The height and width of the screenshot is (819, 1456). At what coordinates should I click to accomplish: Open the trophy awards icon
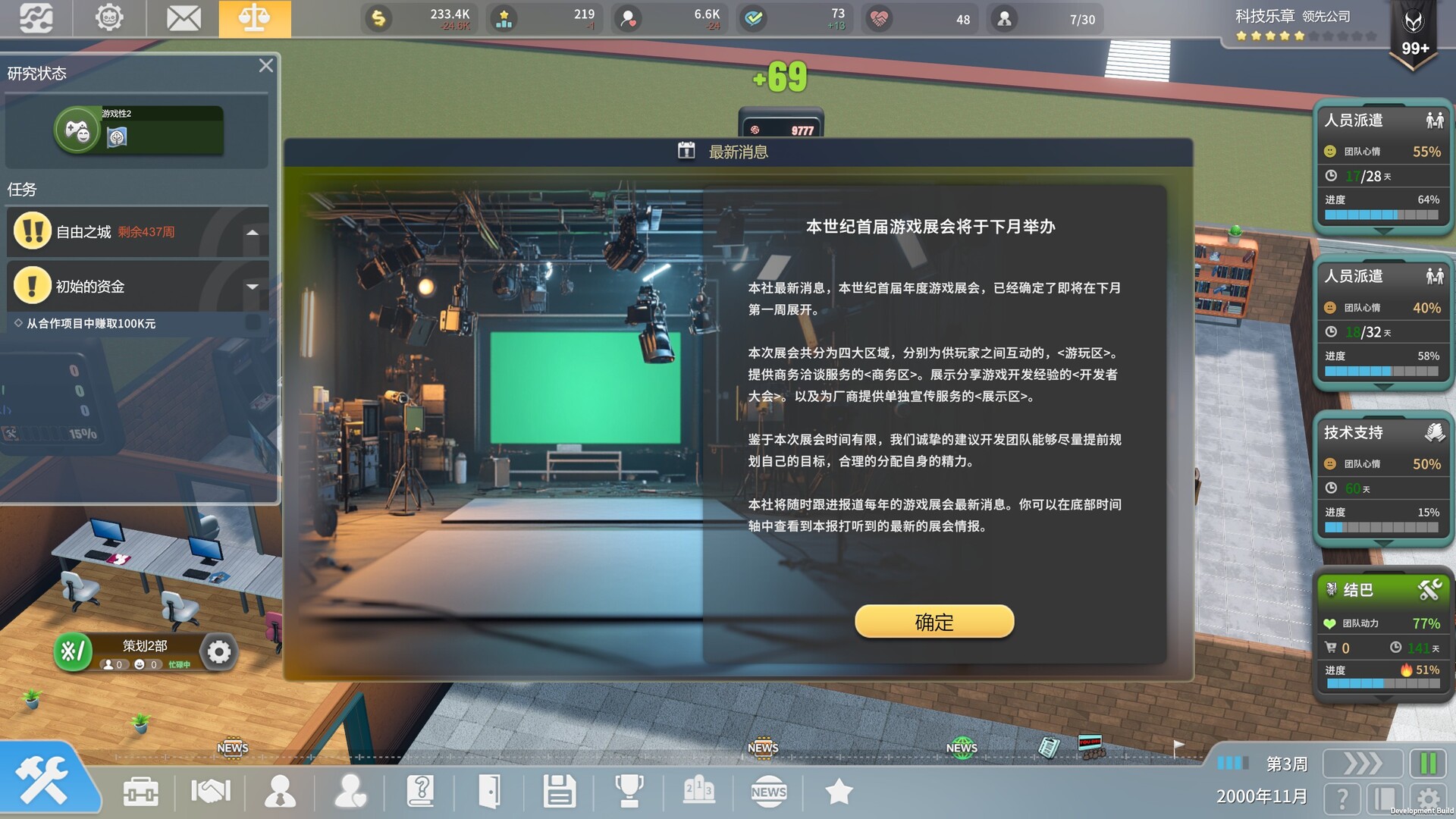[x=631, y=792]
